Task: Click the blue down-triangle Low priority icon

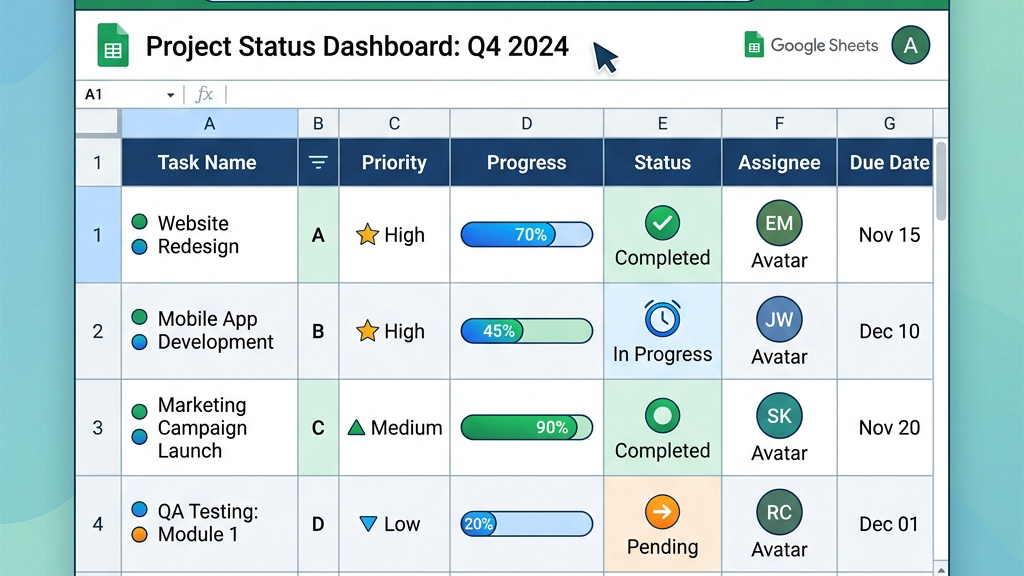Action: coord(368,524)
